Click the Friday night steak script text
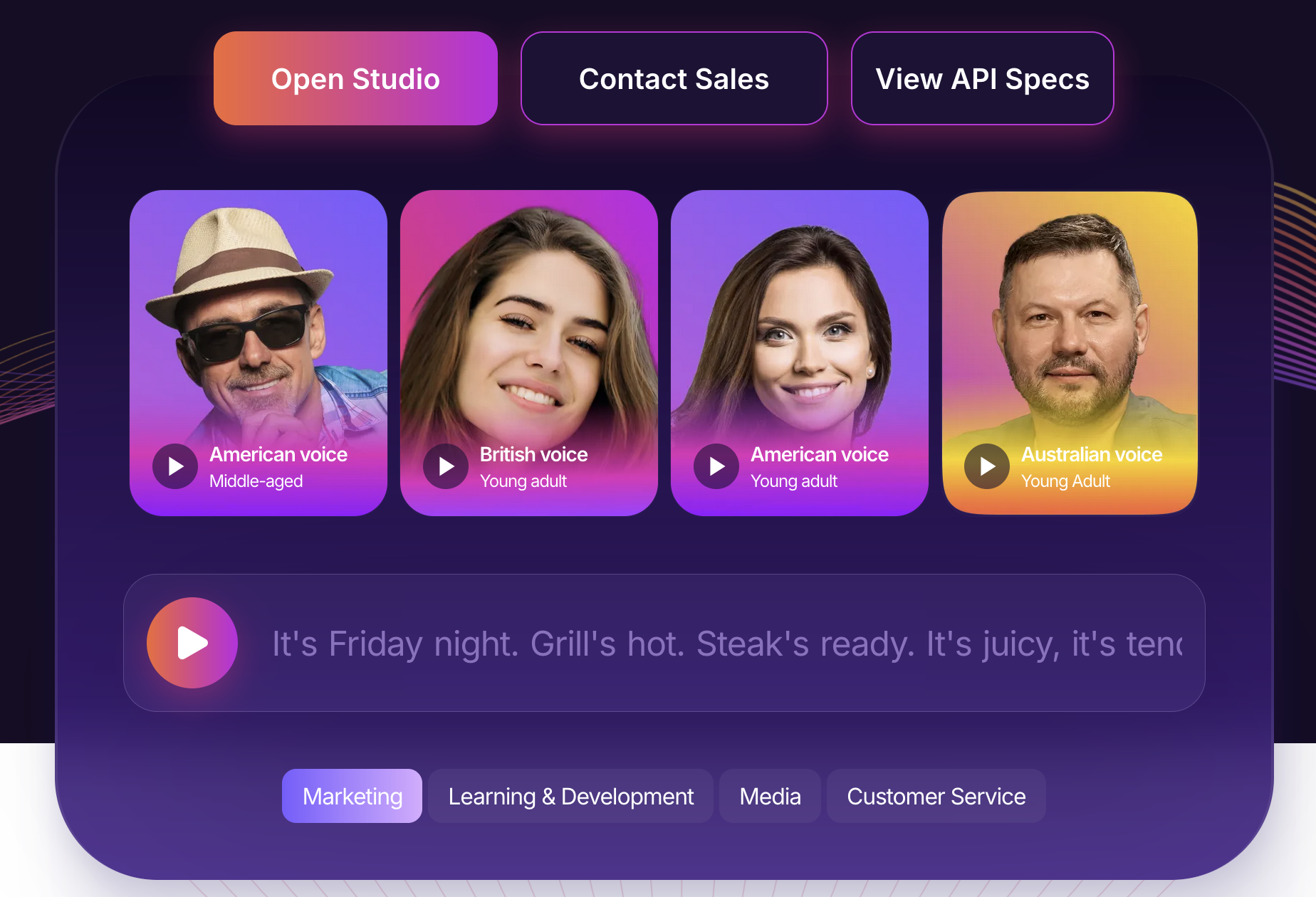Viewport: 1316px width, 897px height. 727,644
